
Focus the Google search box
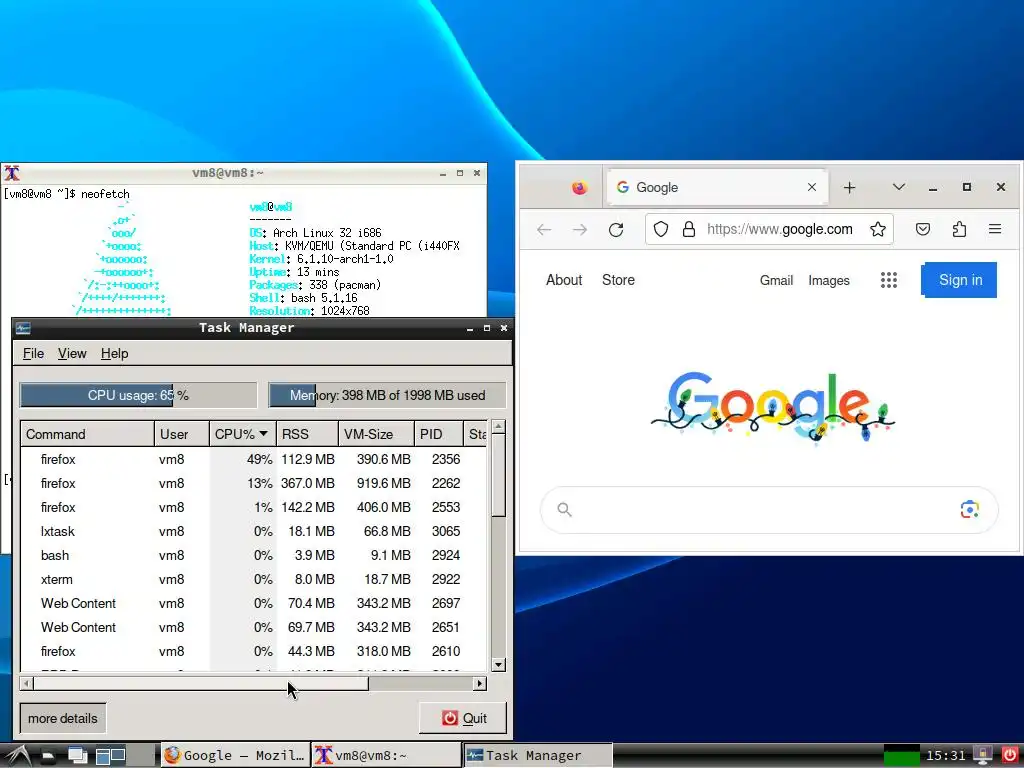pos(769,509)
